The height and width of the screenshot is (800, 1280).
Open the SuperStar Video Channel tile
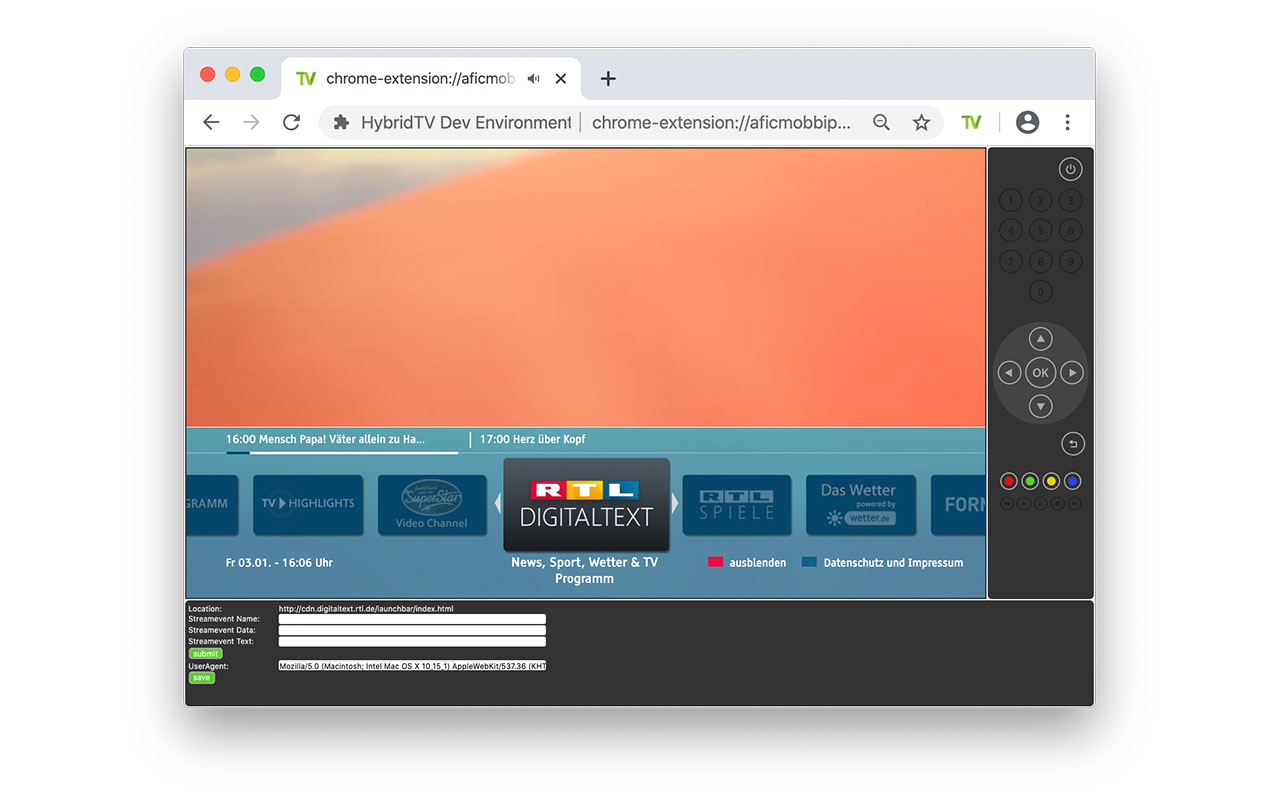(432, 505)
